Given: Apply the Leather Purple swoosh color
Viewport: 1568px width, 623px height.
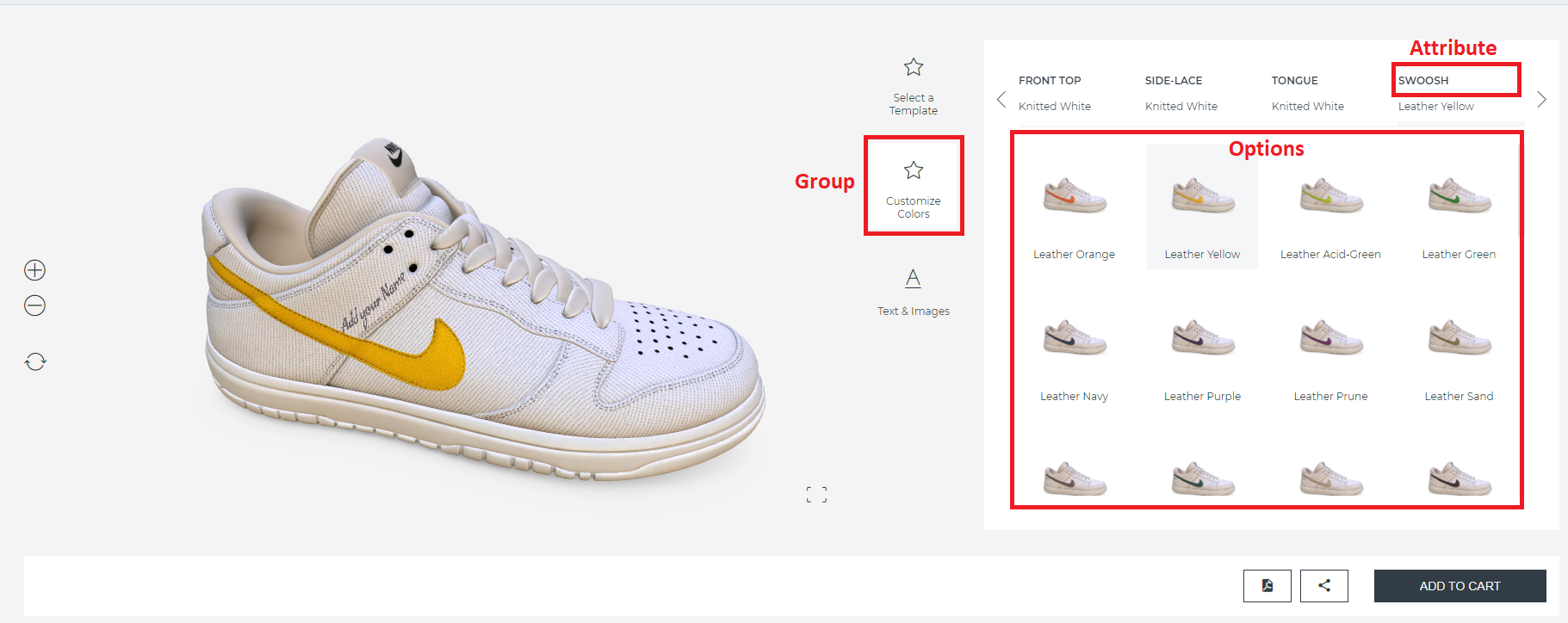Looking at the screenshot, I should click(1202, 349).
